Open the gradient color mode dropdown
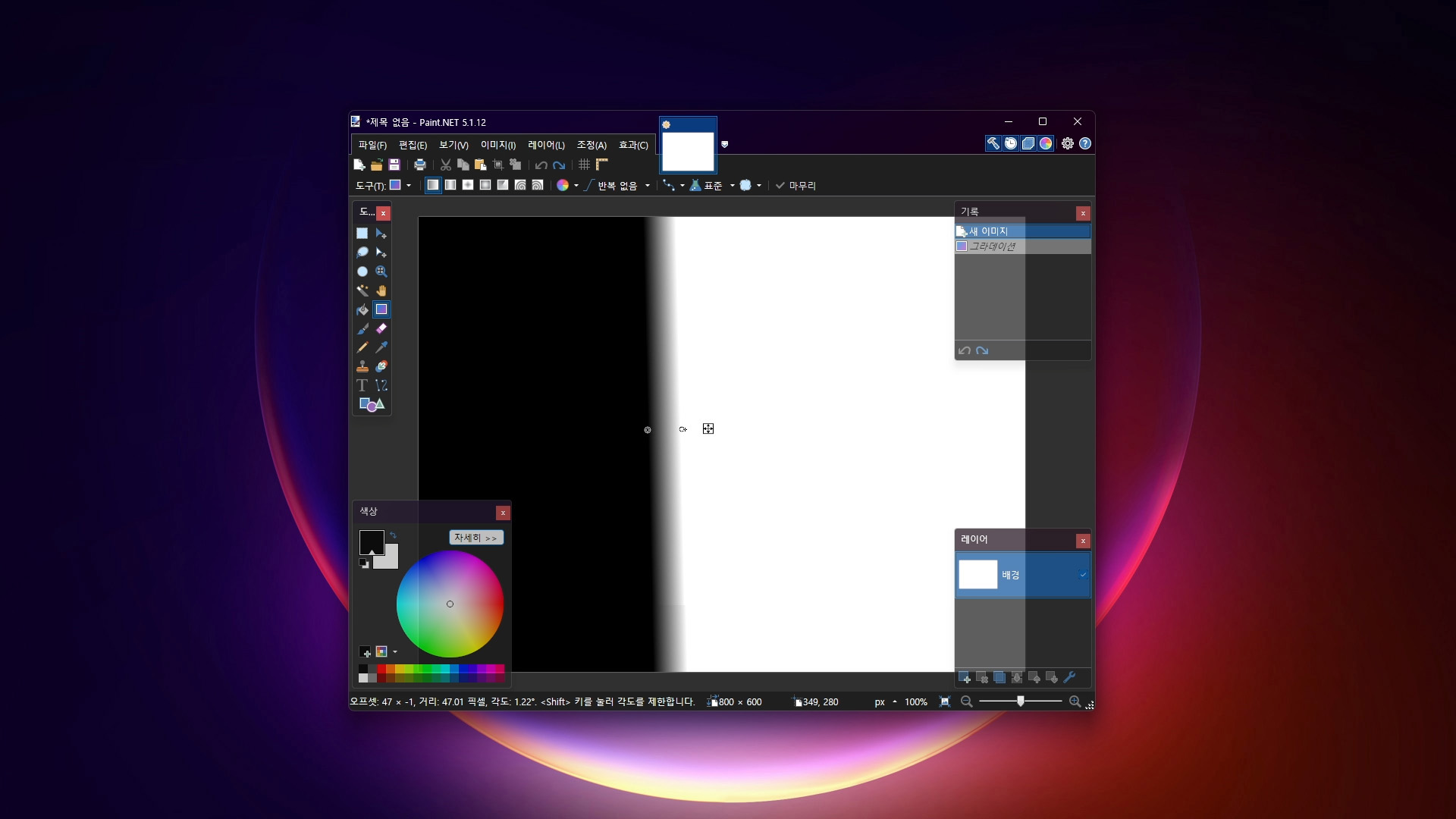This screenshot has width=1456, height=819. [567, 185]
